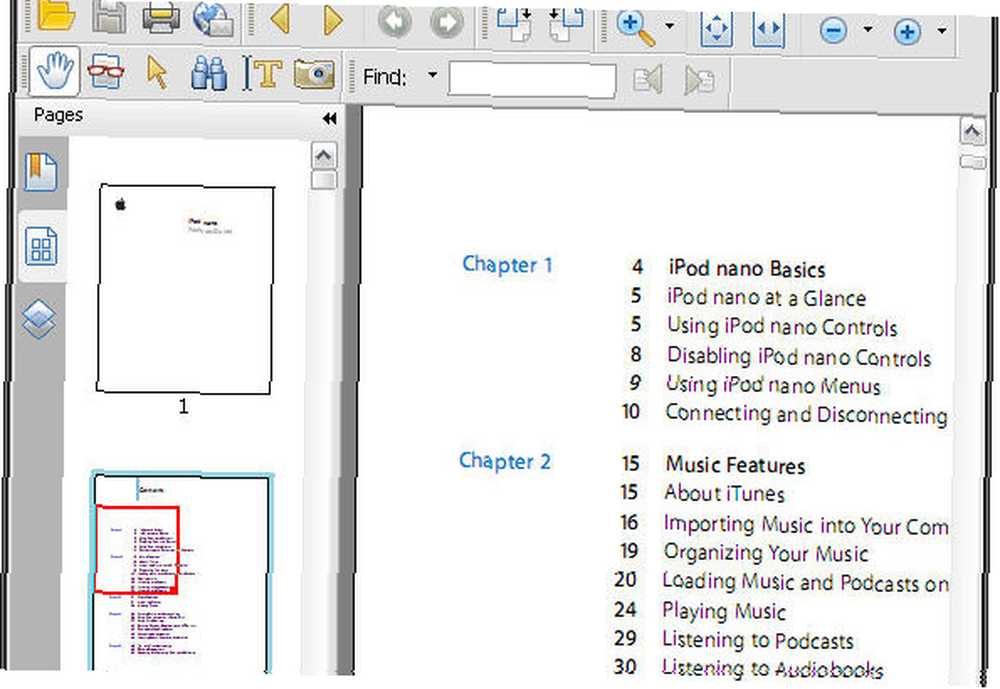Viewport: 1000px width, 689px height.
Task: Click into the Find text field
Action: click(x=532, y=80)
